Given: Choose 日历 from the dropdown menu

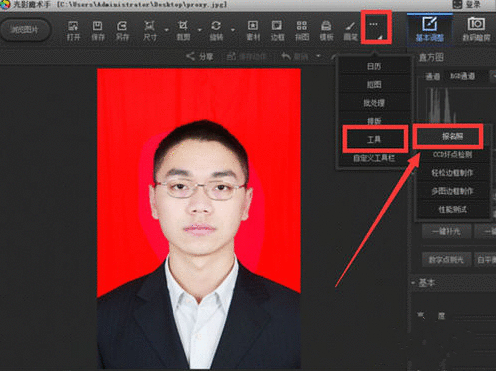Looking at the screenshot, I should pyautogui.click(x=374, y=66).
